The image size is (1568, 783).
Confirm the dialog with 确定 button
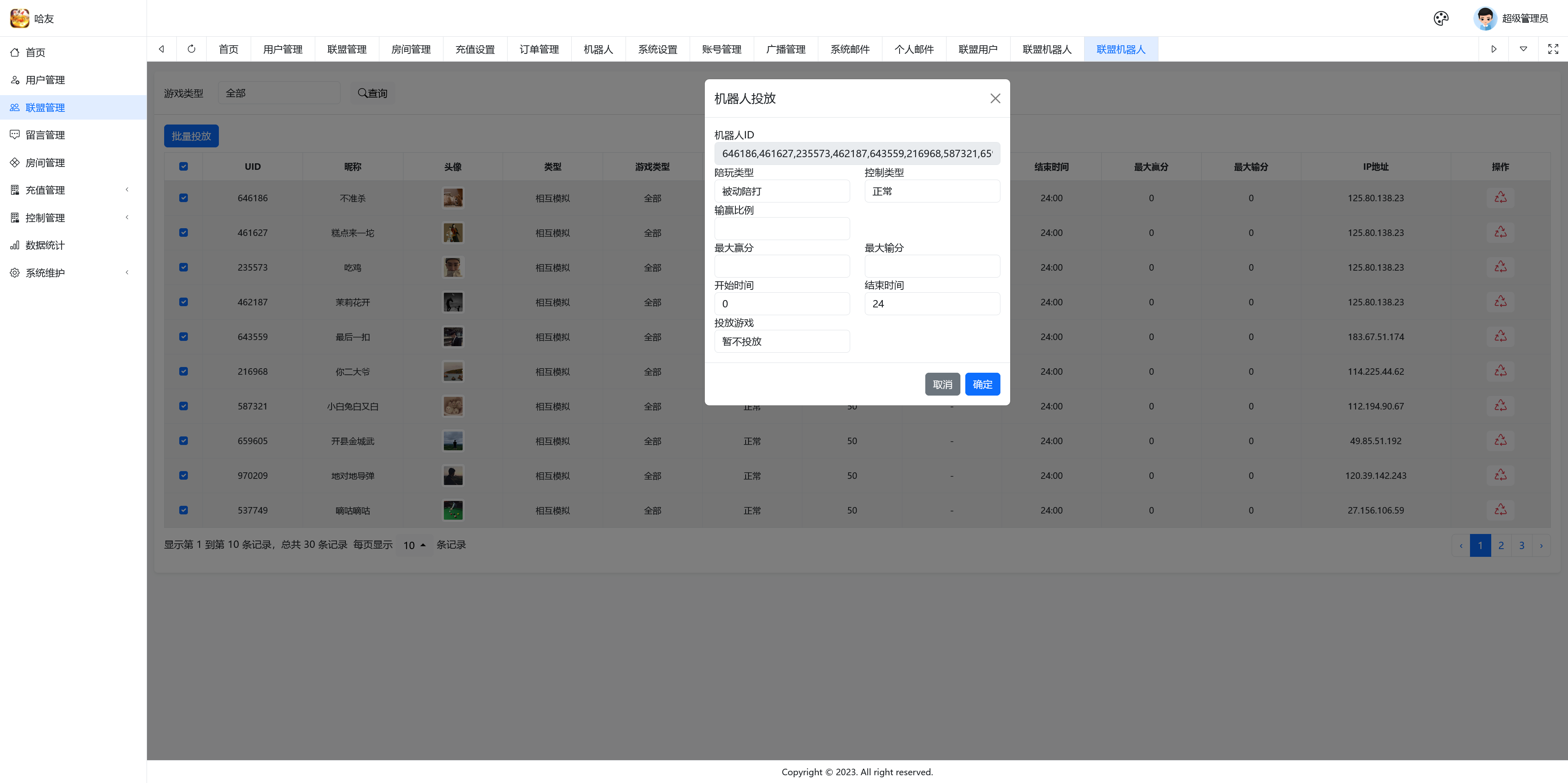(x=982, y=384)
